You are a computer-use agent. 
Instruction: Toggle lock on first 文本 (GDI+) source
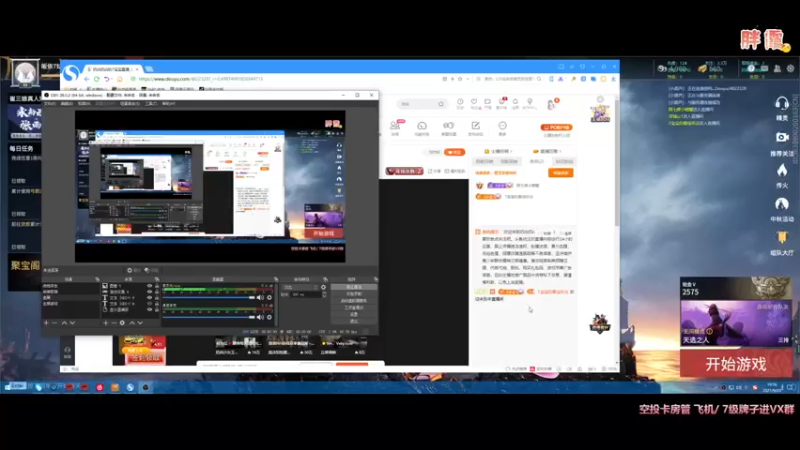pos(157,297)
